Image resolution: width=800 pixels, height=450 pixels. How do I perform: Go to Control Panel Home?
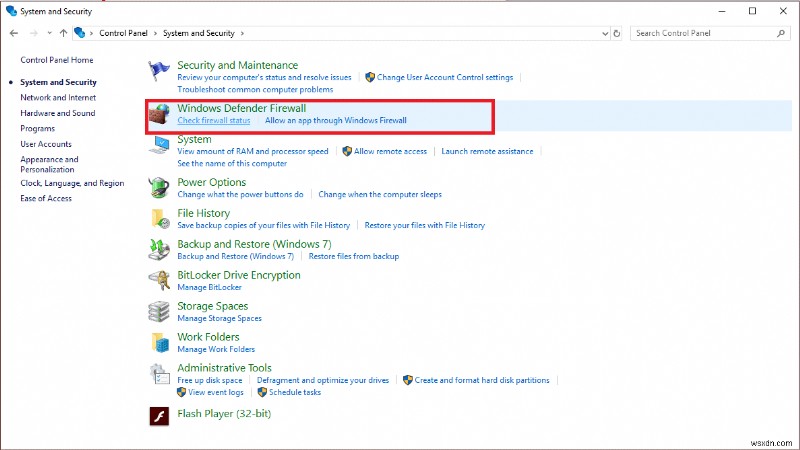coord(57,60)
